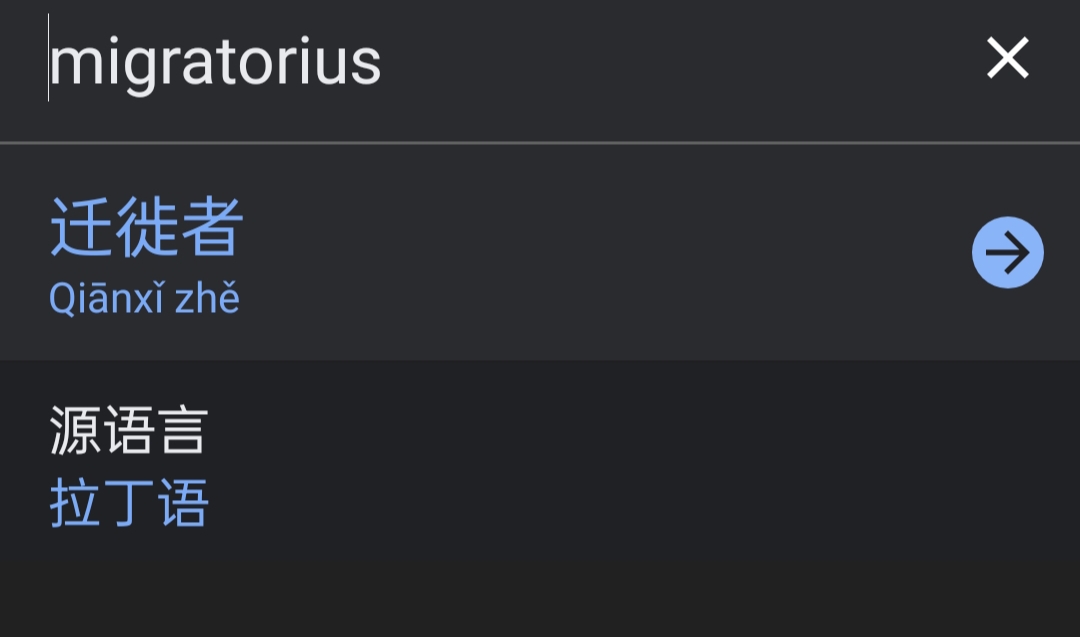Click the Qiānxǐ zhě pinyin text

pos(145,299)
